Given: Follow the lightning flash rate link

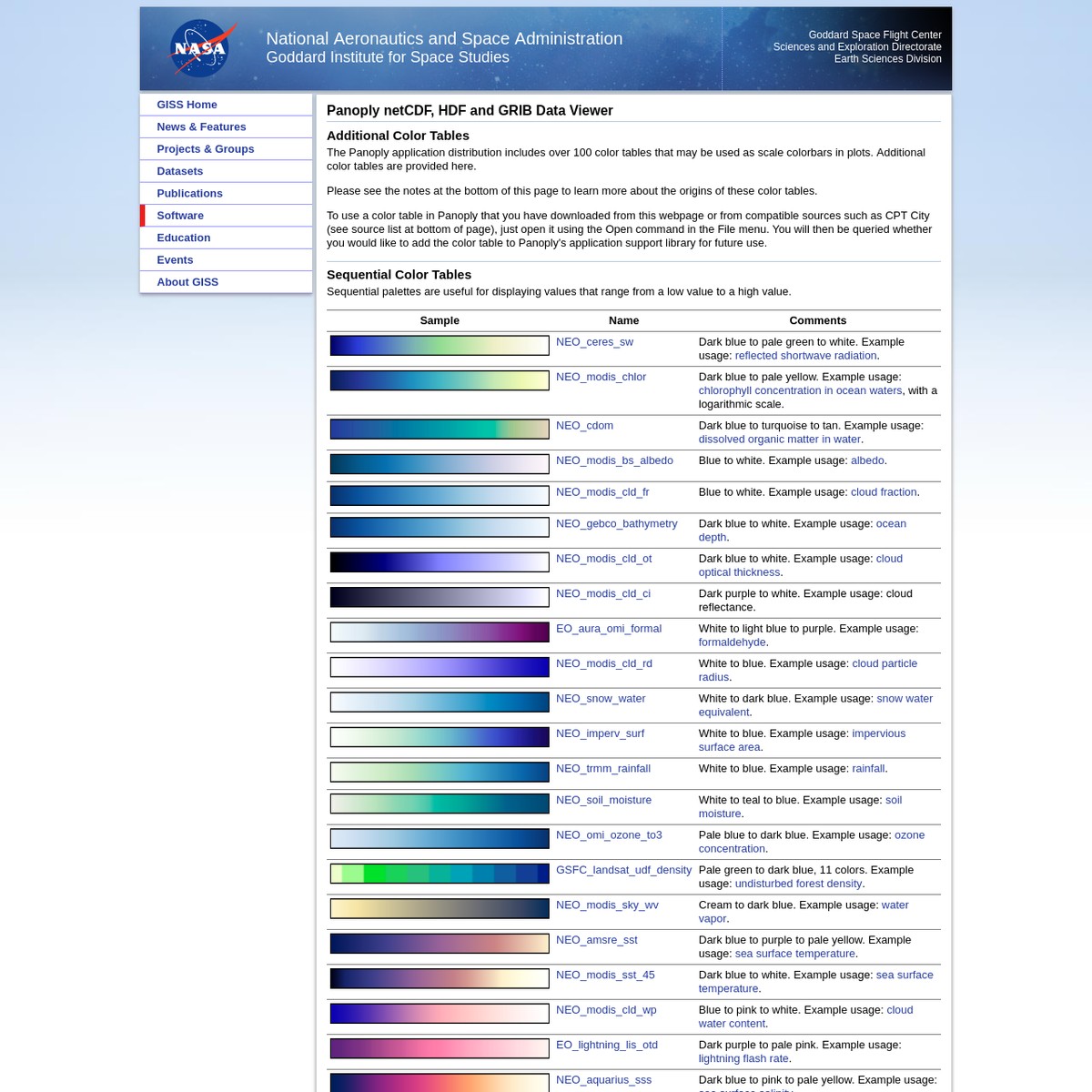Looking at the screenshot, I should [743, 1059].
